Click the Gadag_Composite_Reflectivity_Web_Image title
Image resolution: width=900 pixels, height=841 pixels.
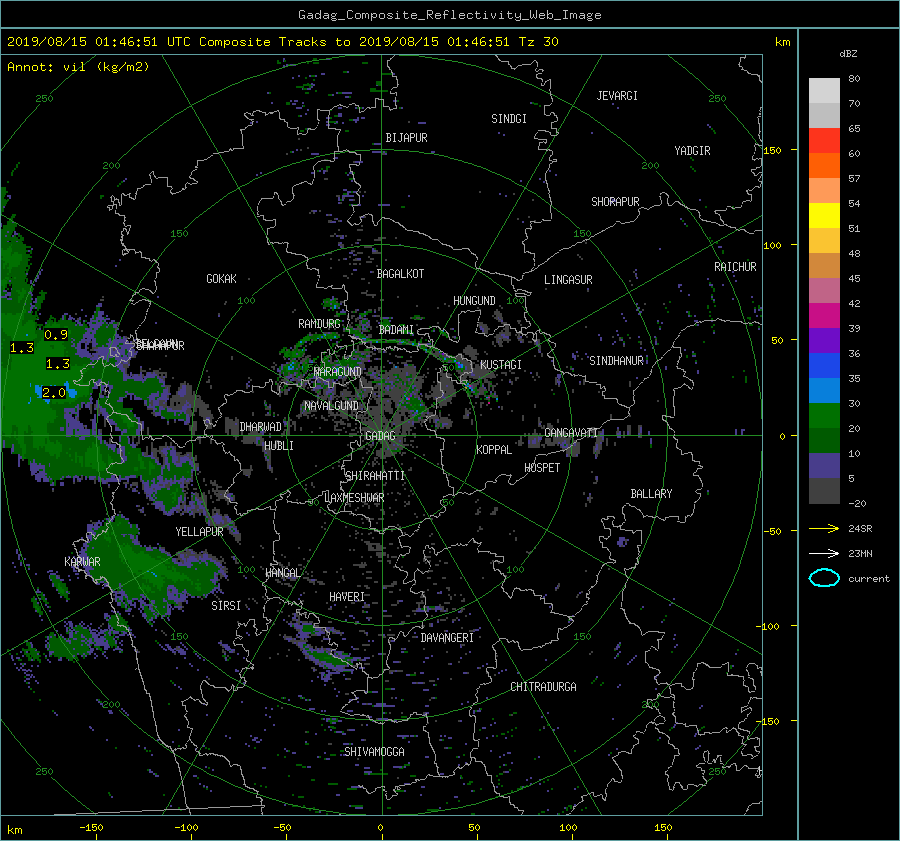(449, 15)
